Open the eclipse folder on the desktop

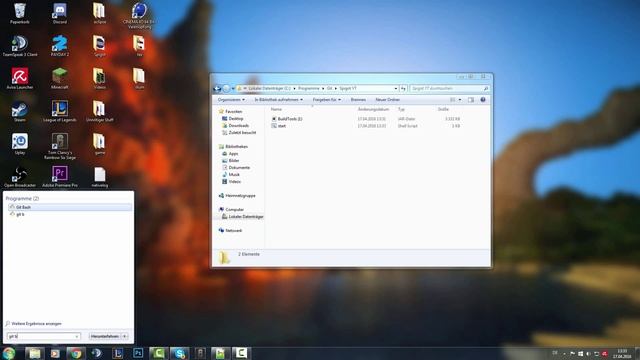tap(99, 13)
